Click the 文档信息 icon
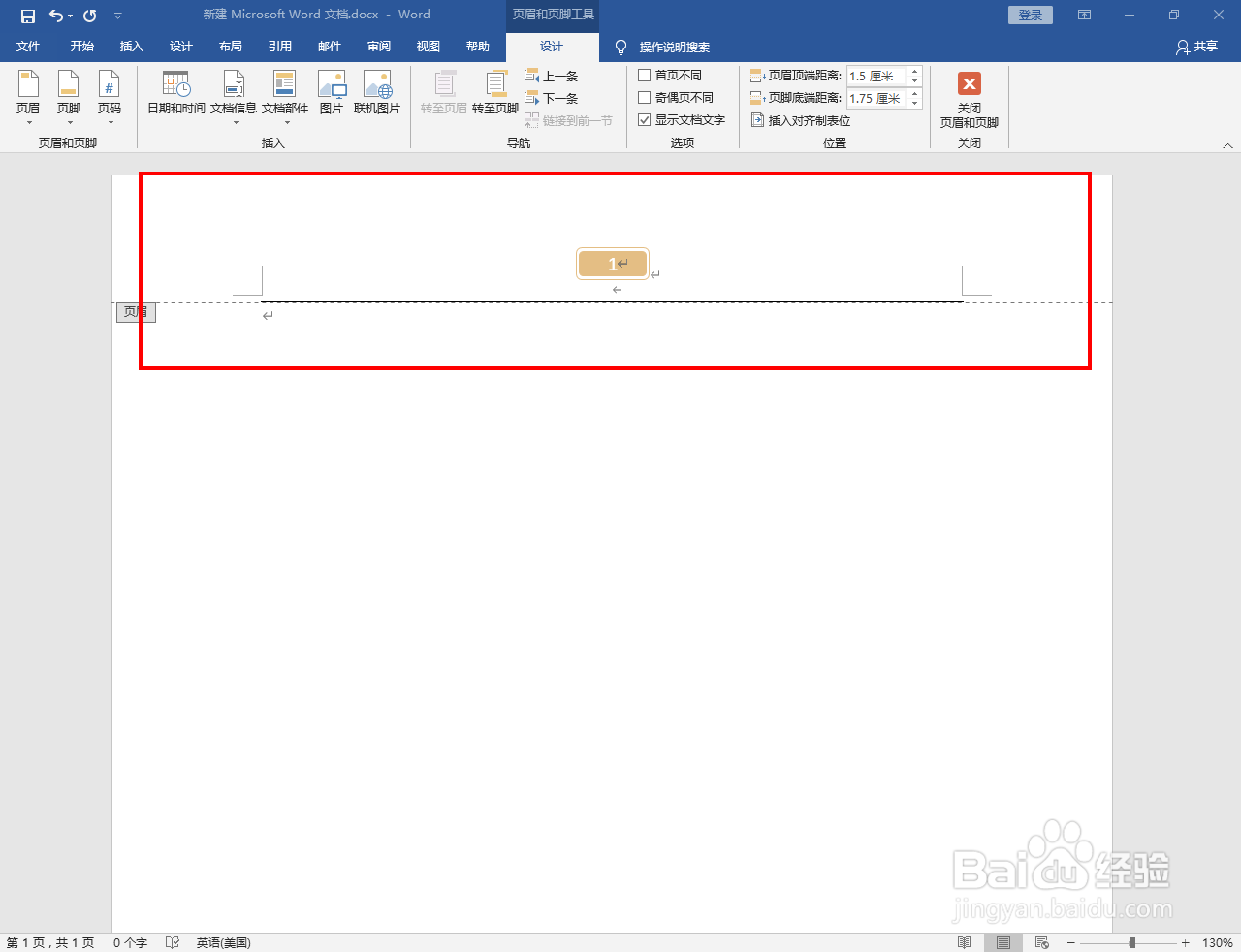Image resolution: width=1241 pixels, height=952 pixels. pos(234,95)
